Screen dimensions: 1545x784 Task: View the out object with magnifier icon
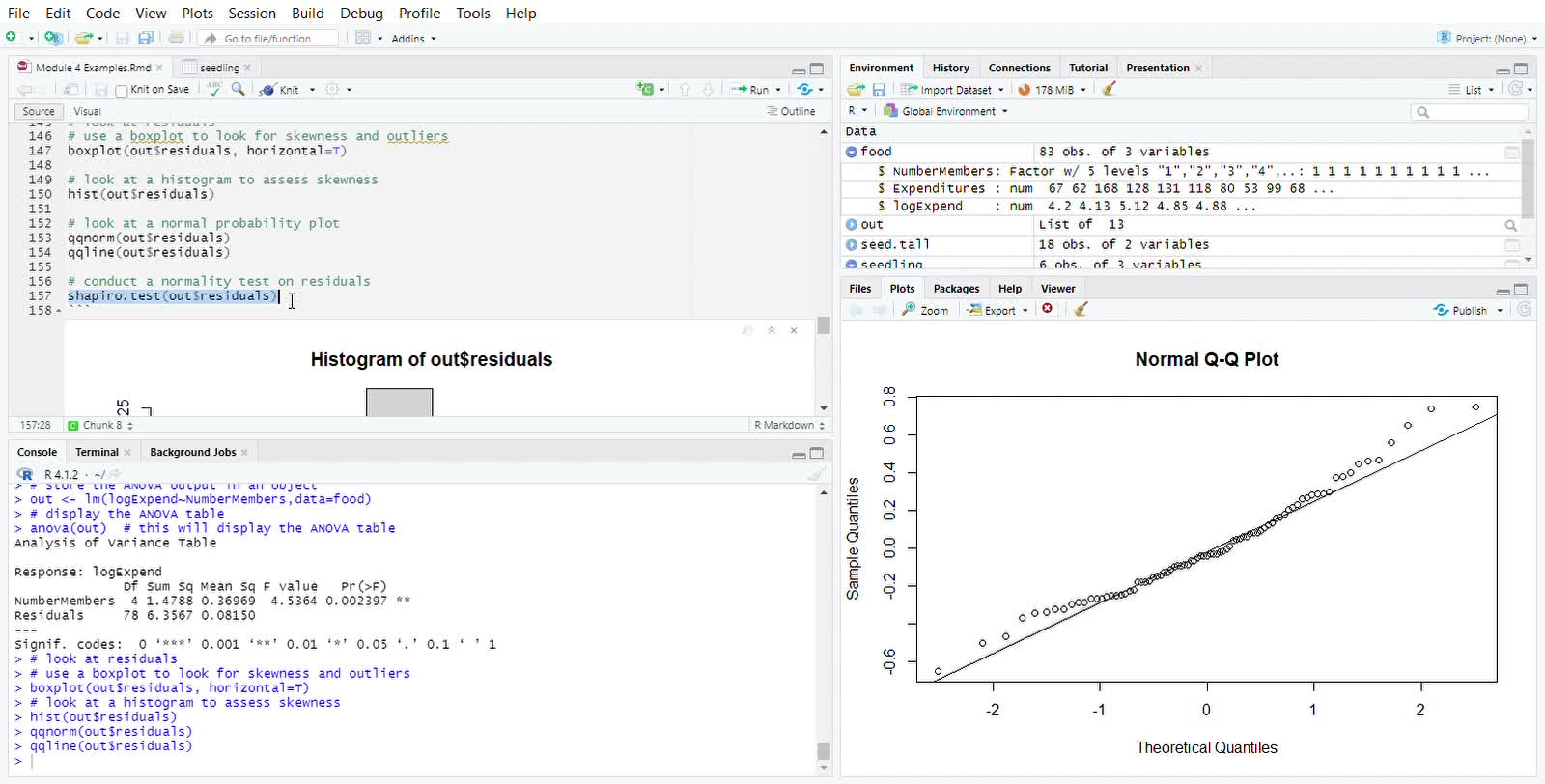tap(1511, 225)
